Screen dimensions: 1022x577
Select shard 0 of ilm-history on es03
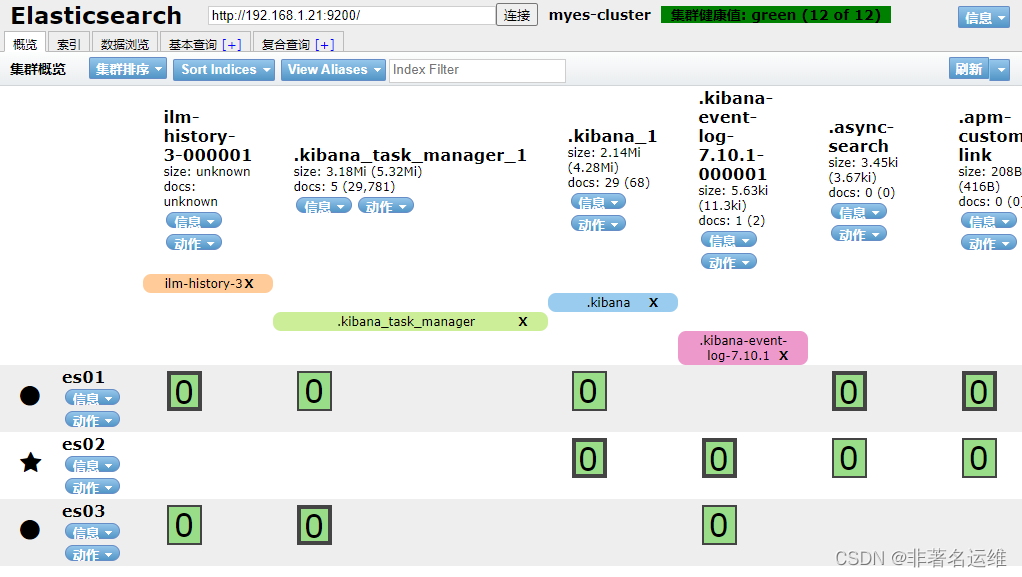pyautogui.click(x=184, y=525)
